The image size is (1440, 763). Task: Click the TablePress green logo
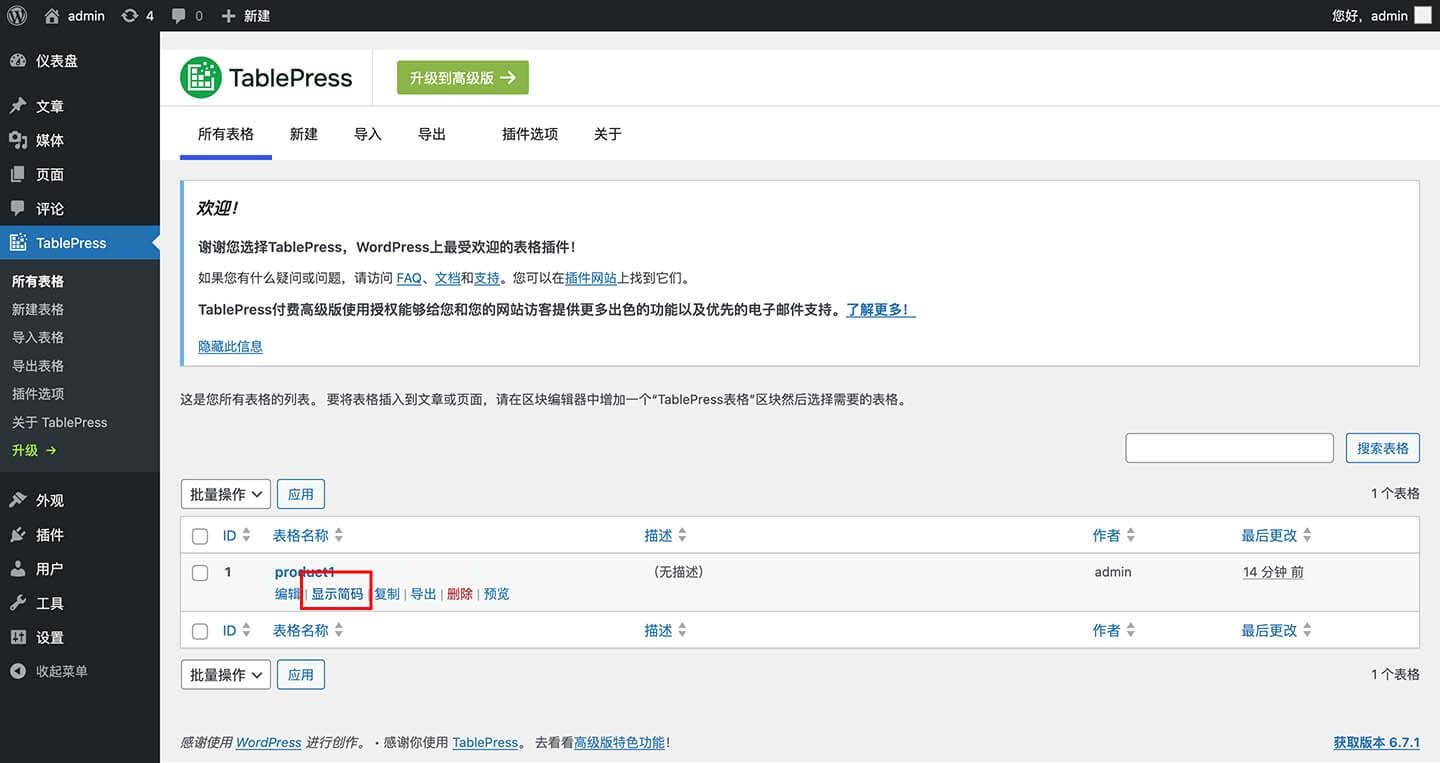pos(201,78)
